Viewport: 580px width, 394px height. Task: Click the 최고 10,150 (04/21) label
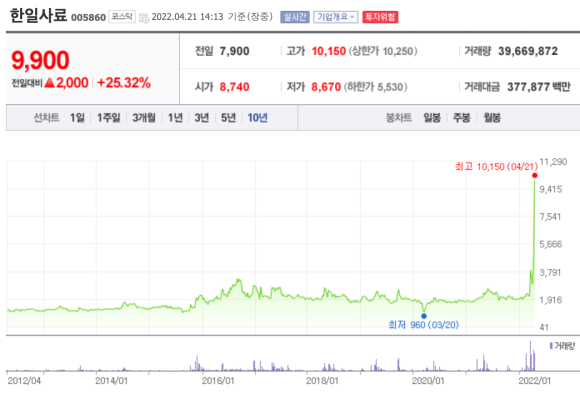coord(496,166)
